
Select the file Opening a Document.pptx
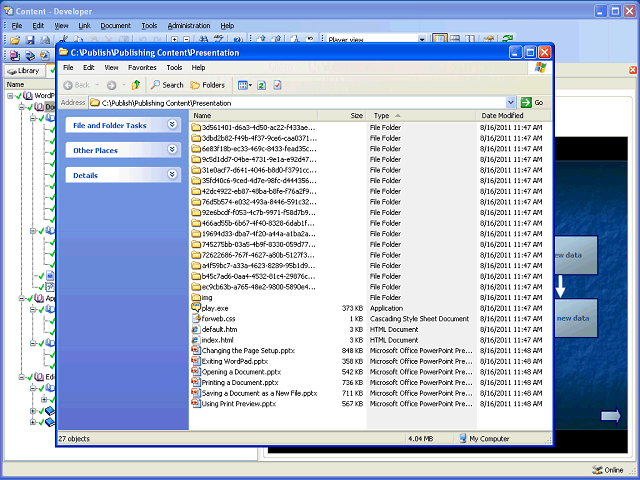coord(241,371)
